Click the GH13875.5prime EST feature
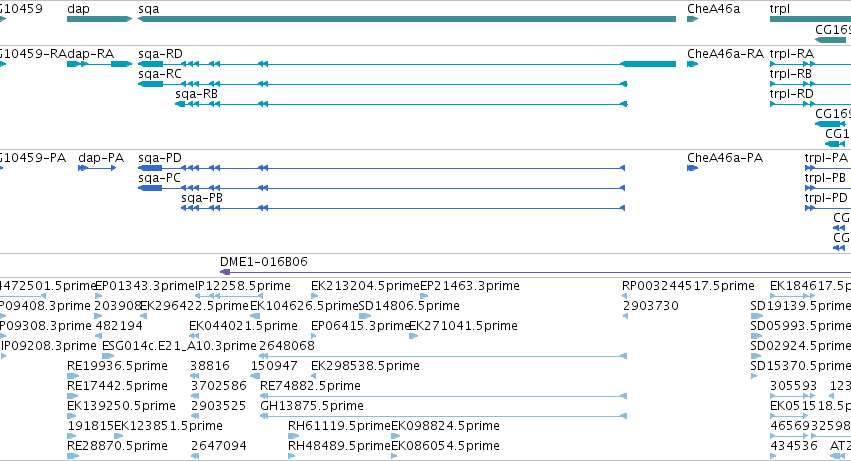This screenshot has width=851, height=461. [443, 416]
